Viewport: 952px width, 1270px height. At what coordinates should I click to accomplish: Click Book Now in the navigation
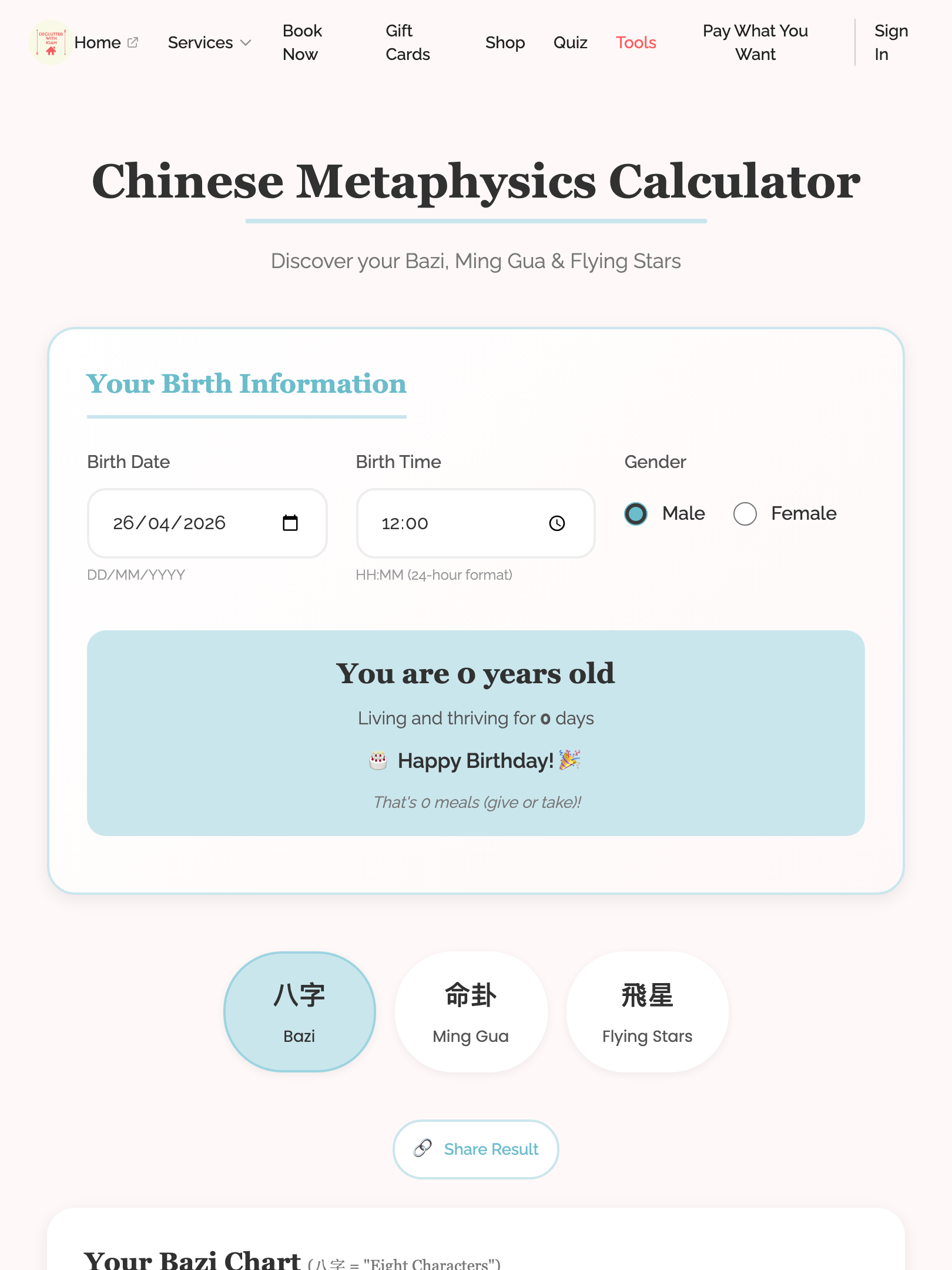coord(302,42)
